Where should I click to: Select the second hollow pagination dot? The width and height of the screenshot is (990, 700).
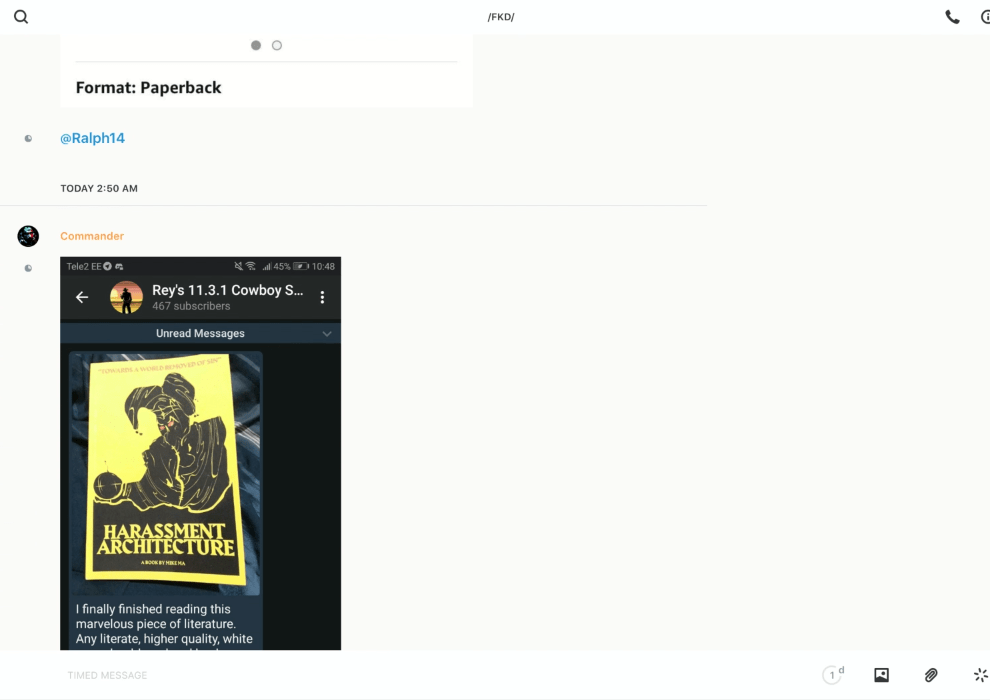point(277,45)
